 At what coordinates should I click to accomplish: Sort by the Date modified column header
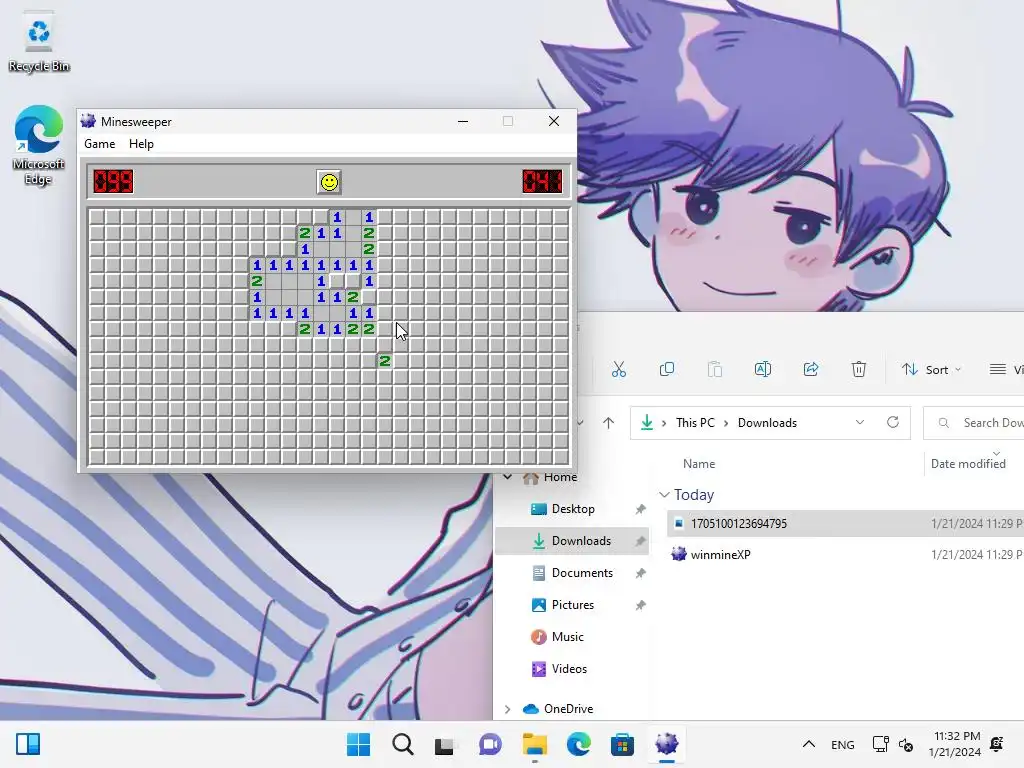click(x=968, y=464)
